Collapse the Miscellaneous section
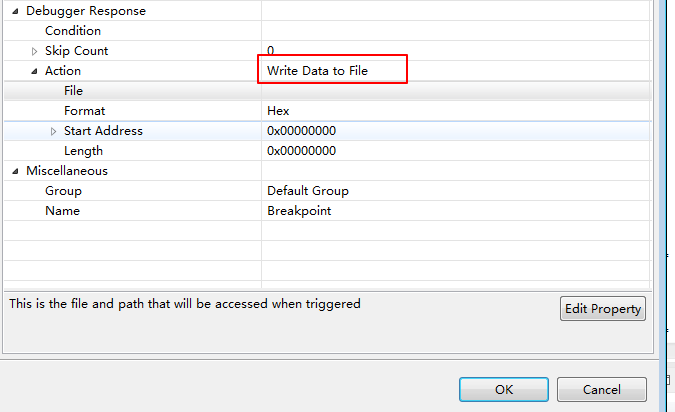The image size is (675, 412). (x=16, y=171)
